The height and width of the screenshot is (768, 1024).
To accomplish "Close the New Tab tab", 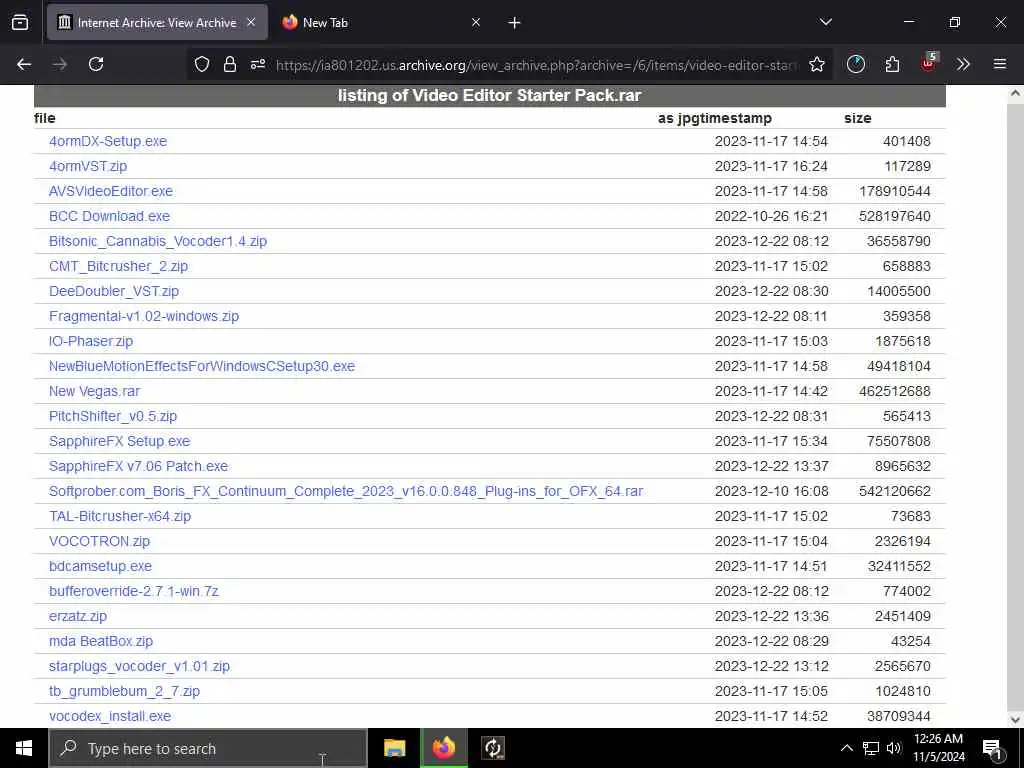I will point(476,22).
